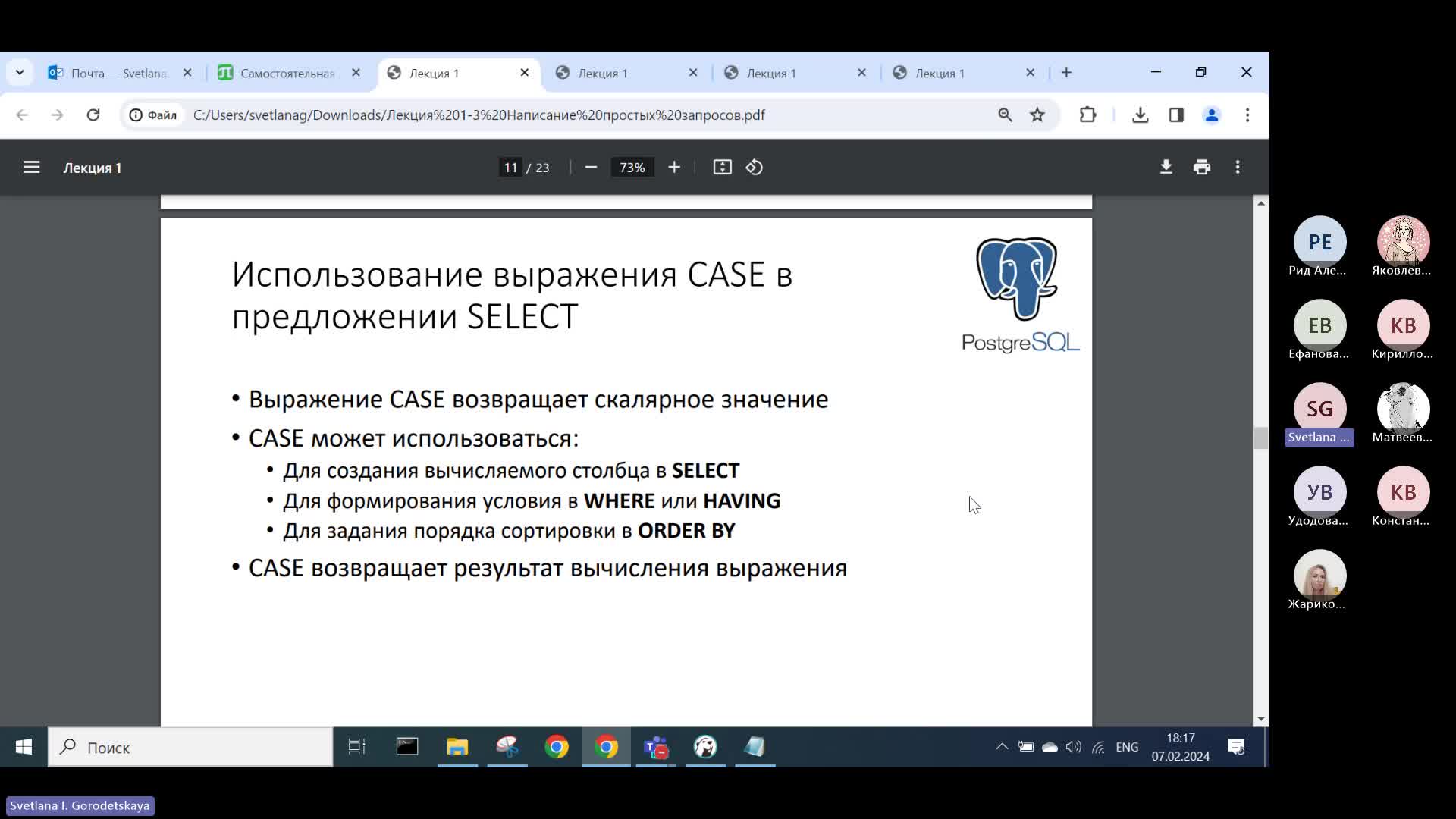
Task: Open the PDF viewer sidebar menu
Action: tap(31, 167)
